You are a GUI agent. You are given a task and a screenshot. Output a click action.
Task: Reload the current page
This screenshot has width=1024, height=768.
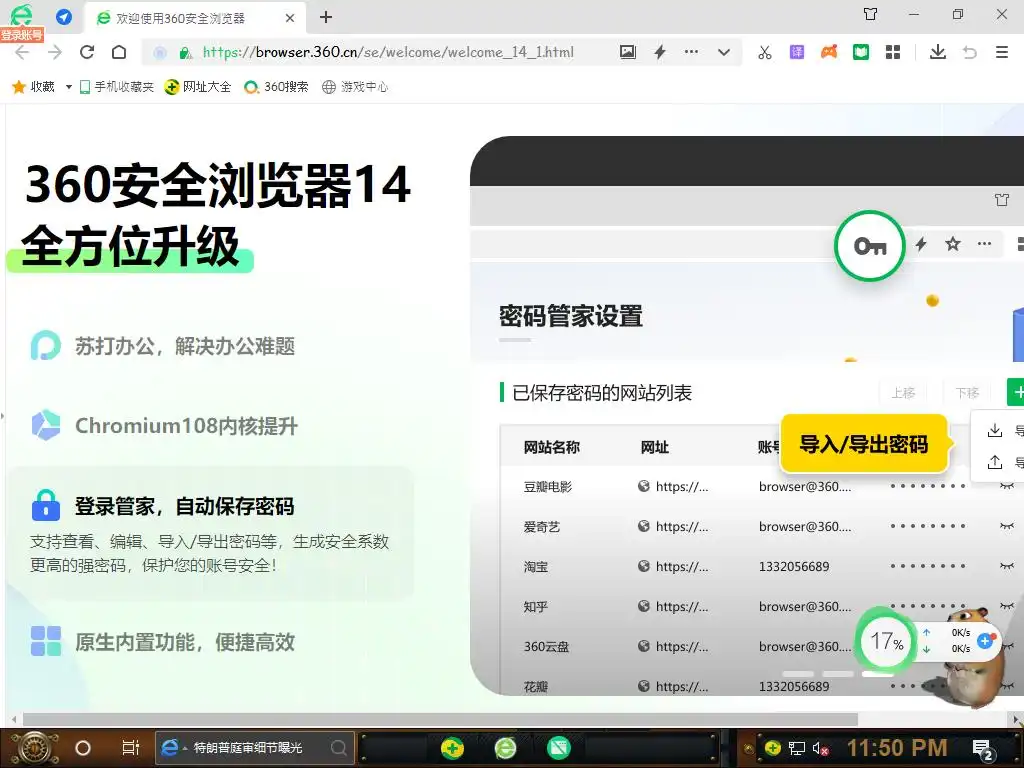click(87, 52)
